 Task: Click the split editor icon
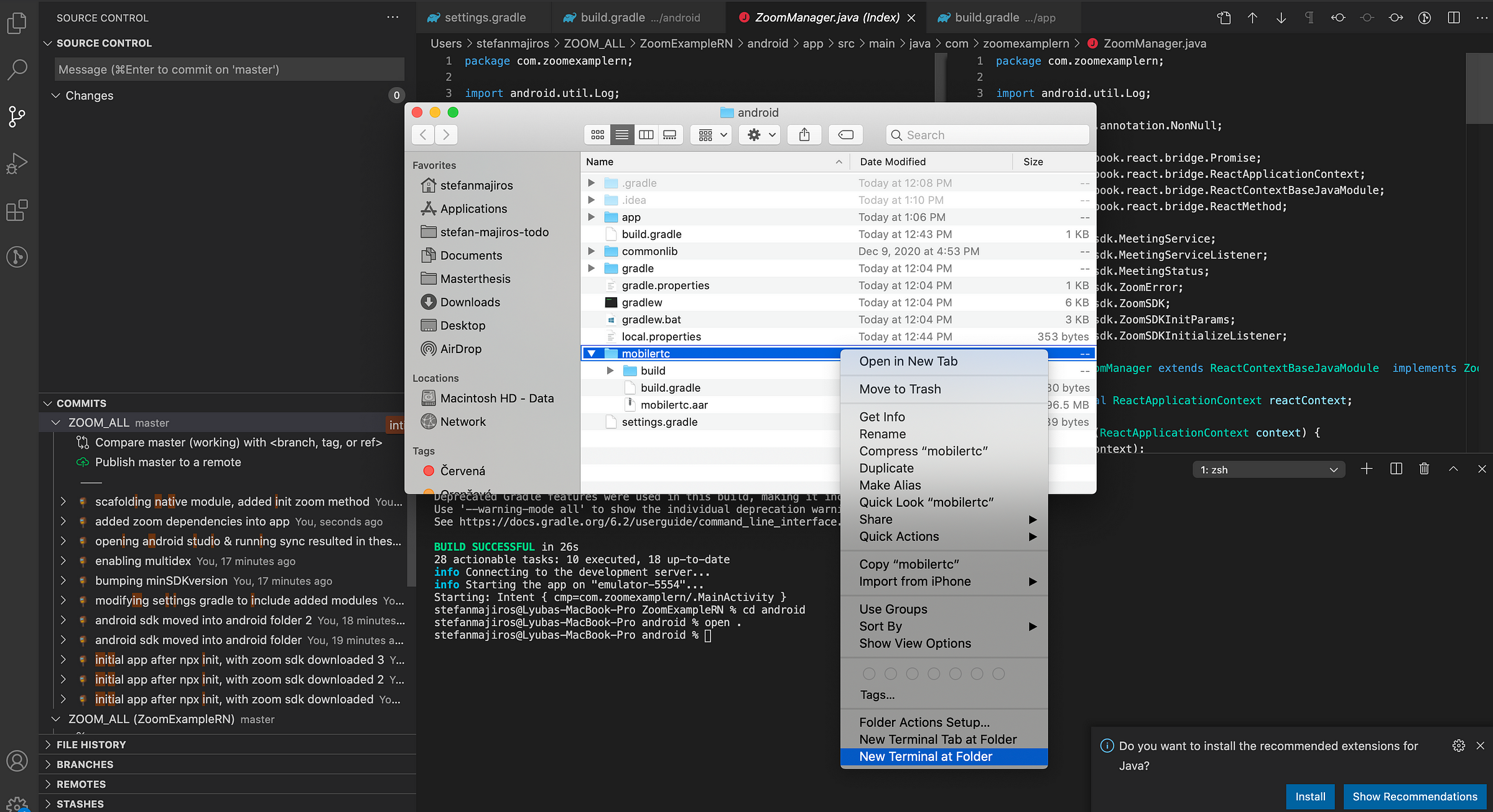click(x=1454, y=17)
